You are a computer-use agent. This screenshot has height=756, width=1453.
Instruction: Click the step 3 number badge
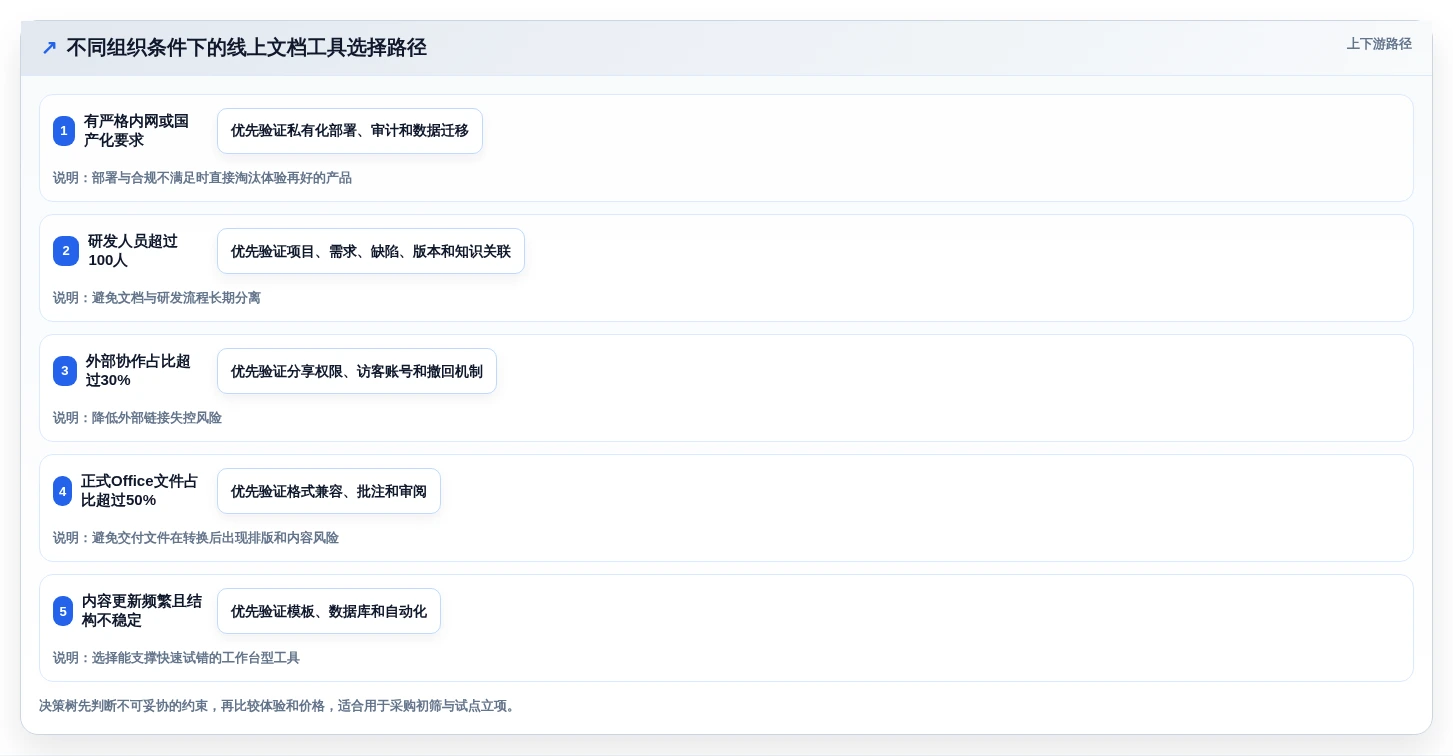(x=65, y=371)
